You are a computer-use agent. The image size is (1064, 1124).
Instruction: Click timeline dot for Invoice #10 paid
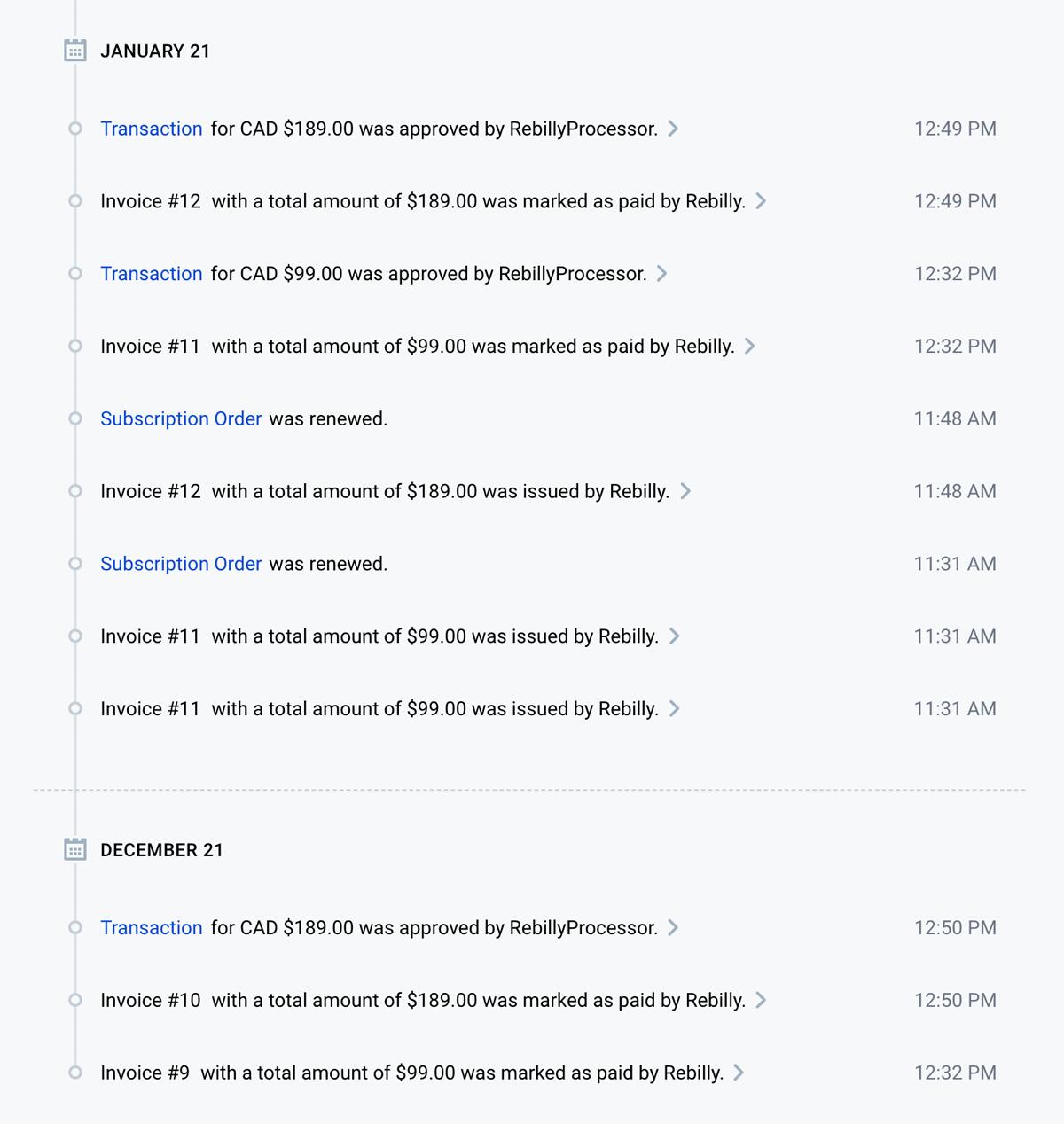click(75, 1000)
